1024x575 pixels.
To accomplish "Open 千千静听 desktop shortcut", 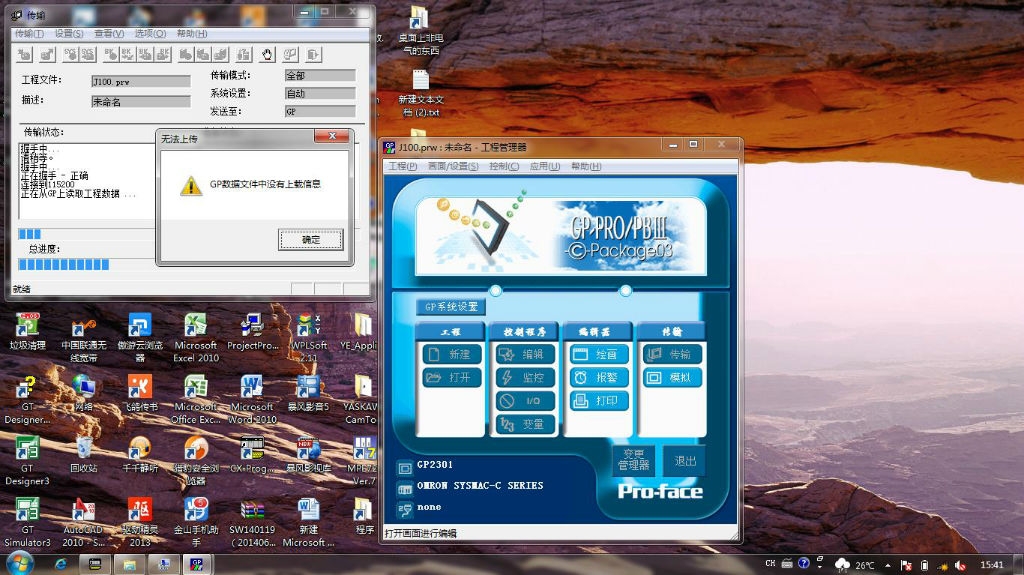I will (140, 455).
